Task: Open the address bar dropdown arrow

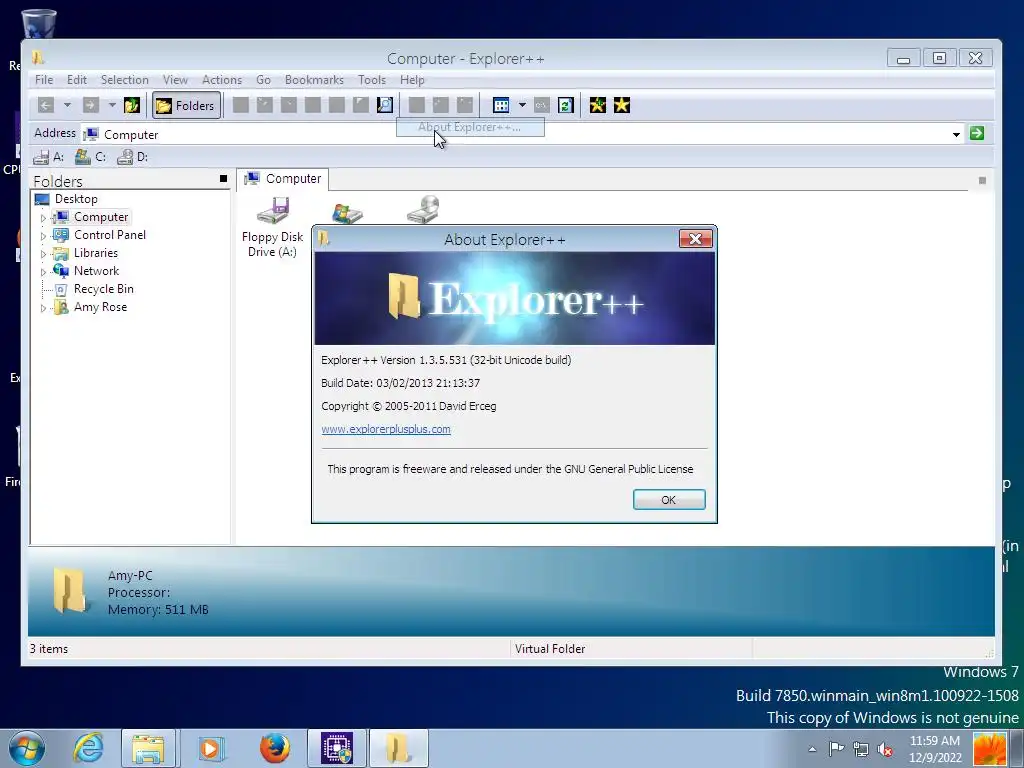Action: [x=956, y=135]
